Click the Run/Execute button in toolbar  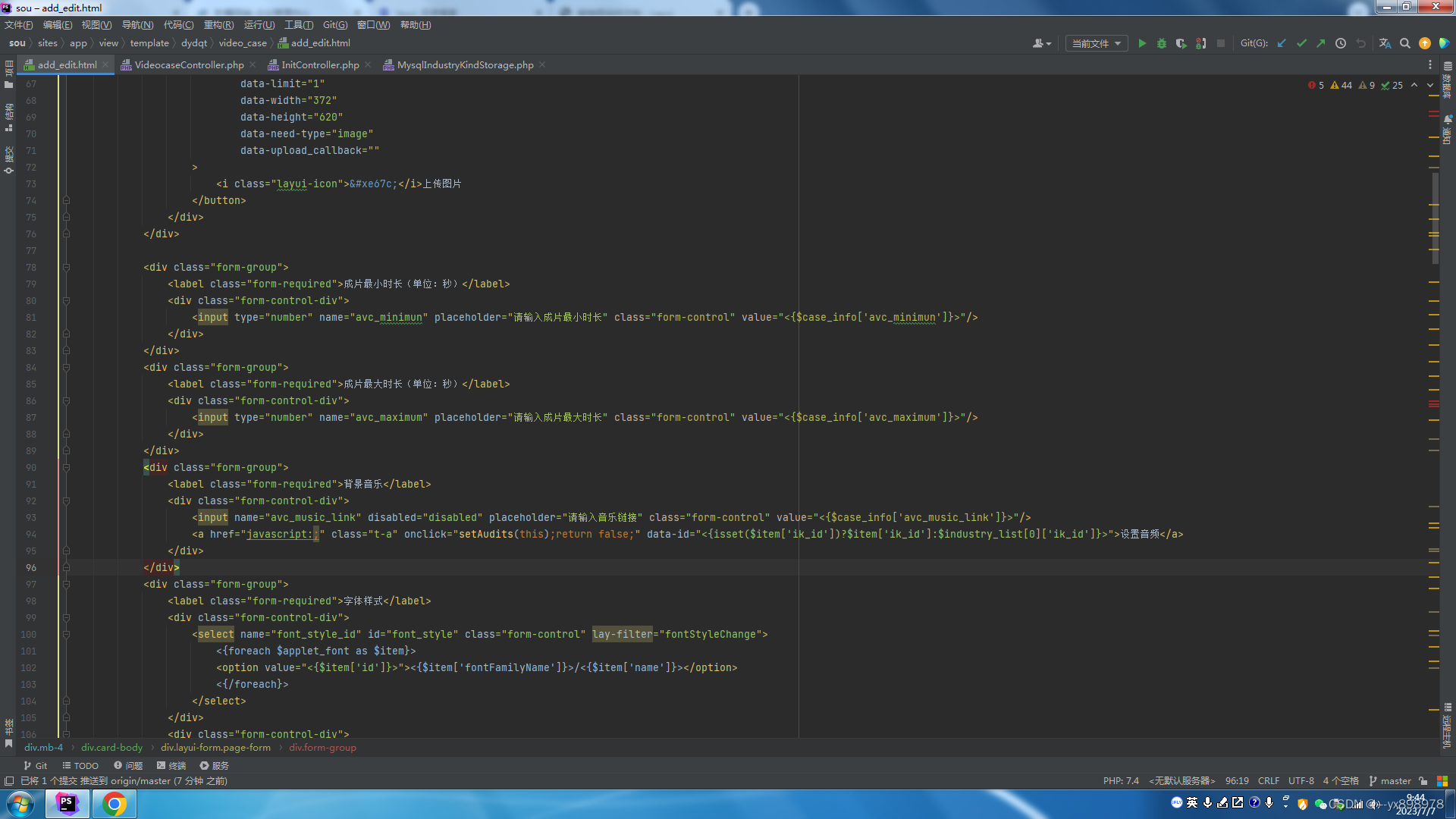1142,43
